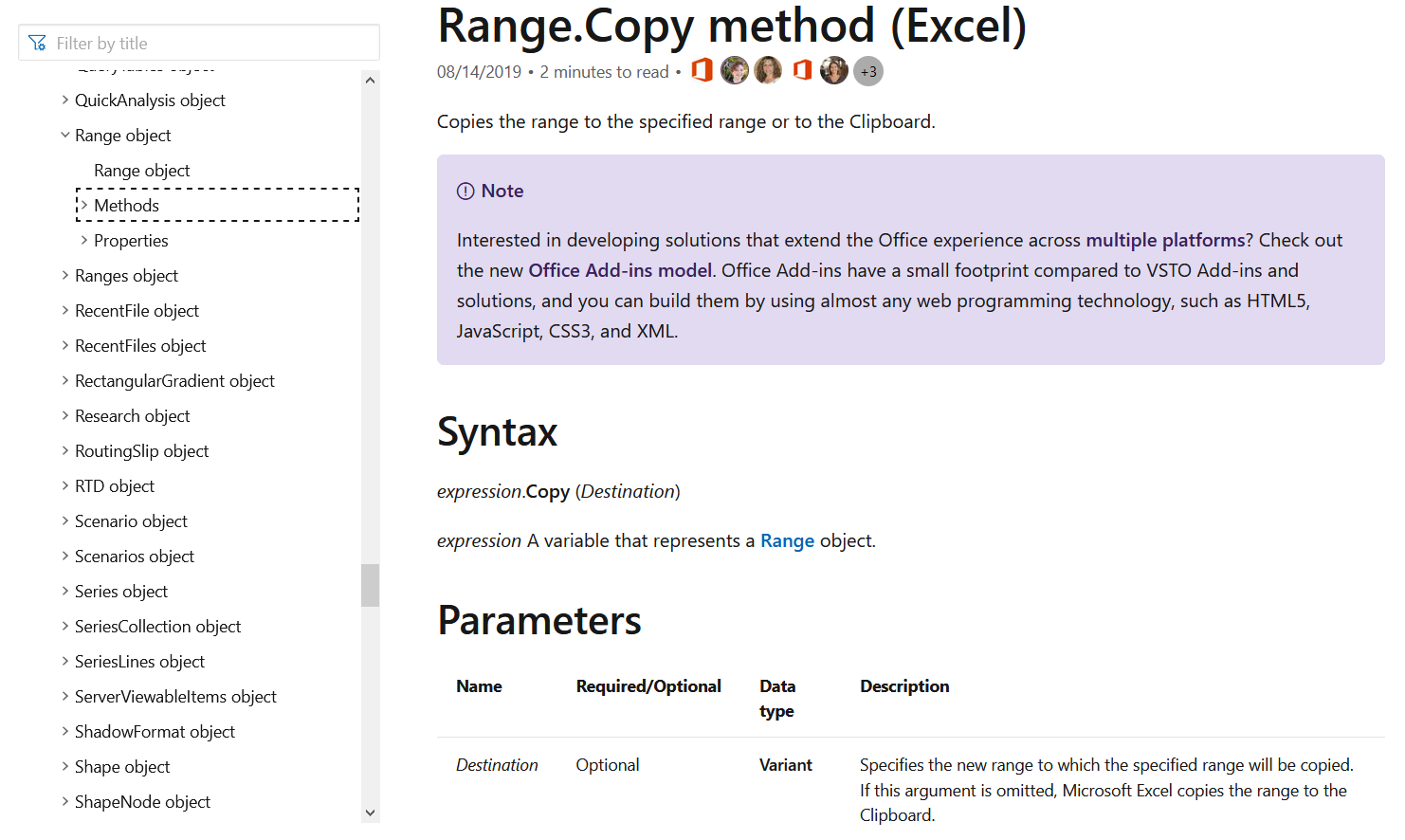The image size is (1405, 840).
Task: Open the second contributor photo avatar
Action: coord(768,70)
